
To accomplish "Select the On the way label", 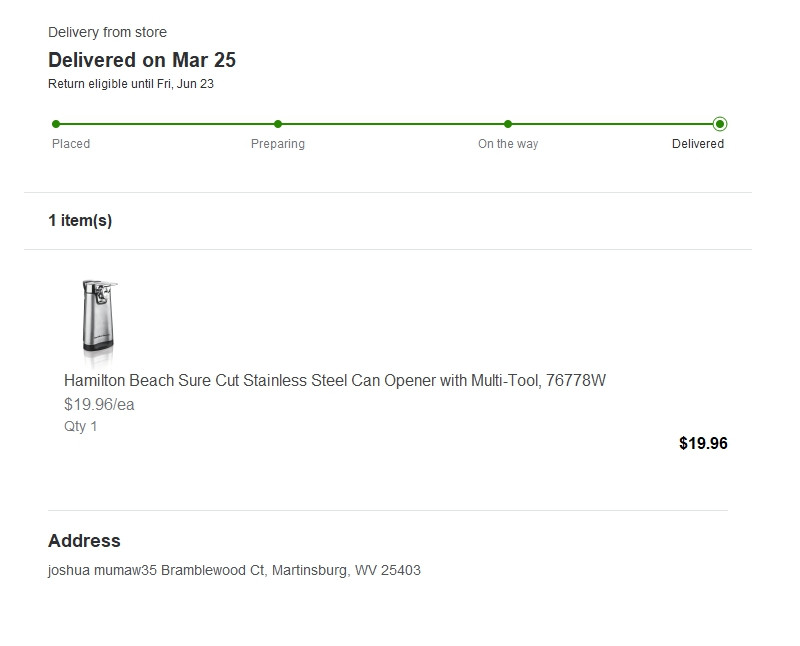I will point(508,144).
